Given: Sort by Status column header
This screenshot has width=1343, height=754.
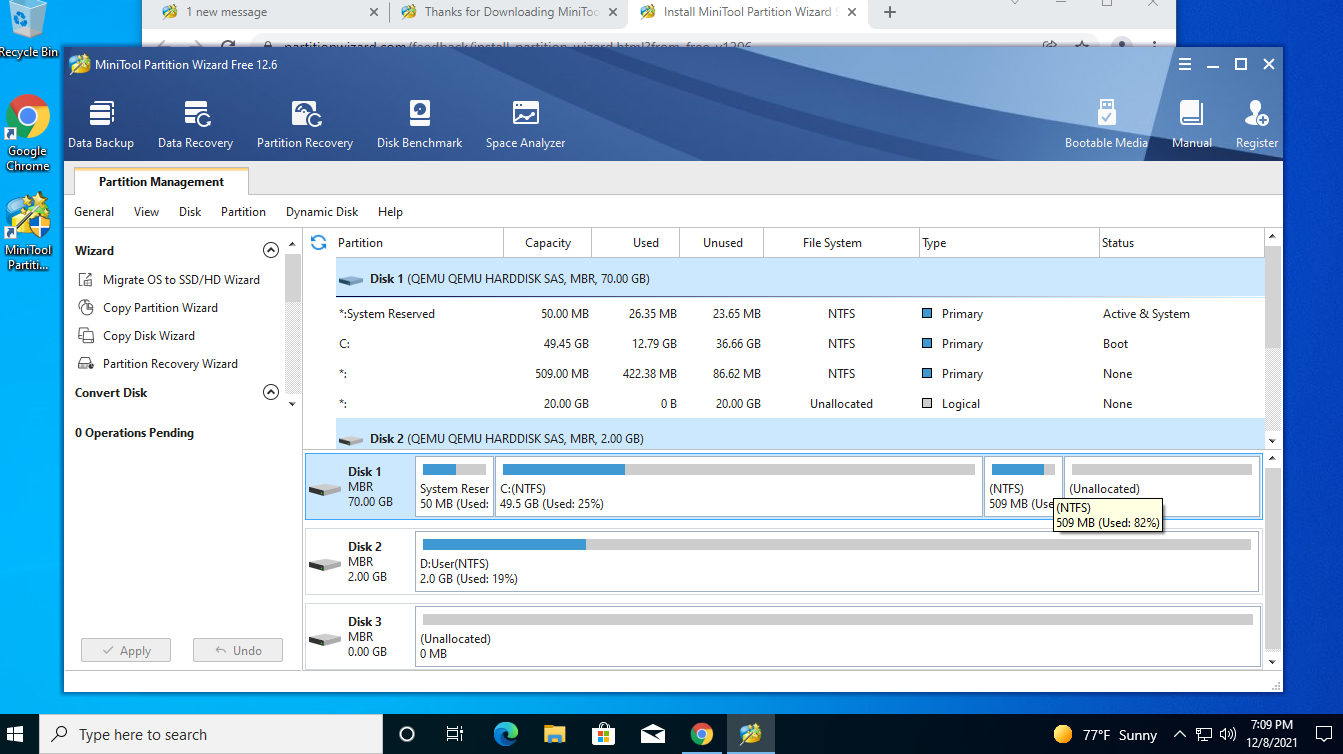Looking at the screenshot, I should coord(1181,243).
